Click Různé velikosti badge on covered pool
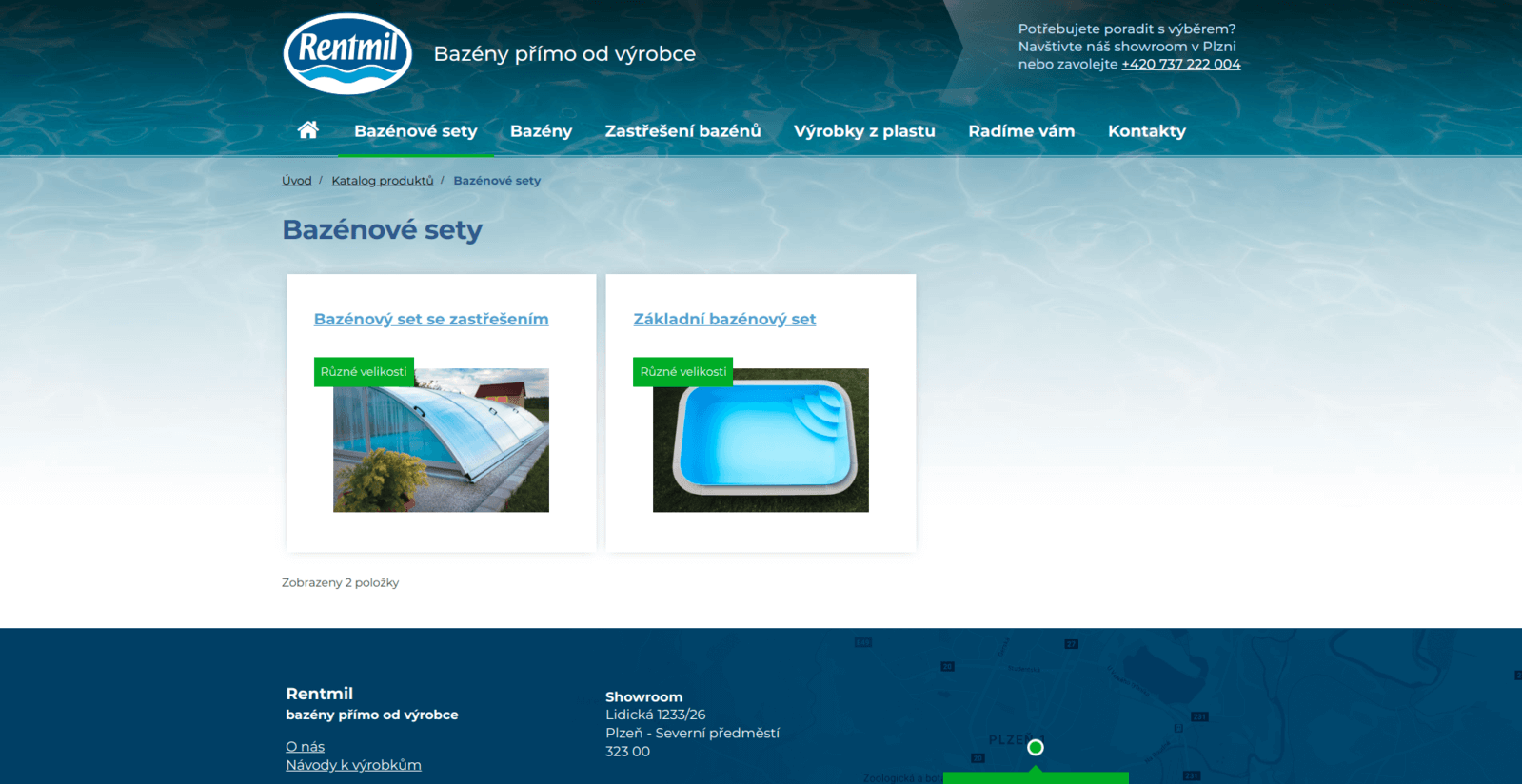The height and width of the screenshot is (784, 1522). (x=364, y=372)
